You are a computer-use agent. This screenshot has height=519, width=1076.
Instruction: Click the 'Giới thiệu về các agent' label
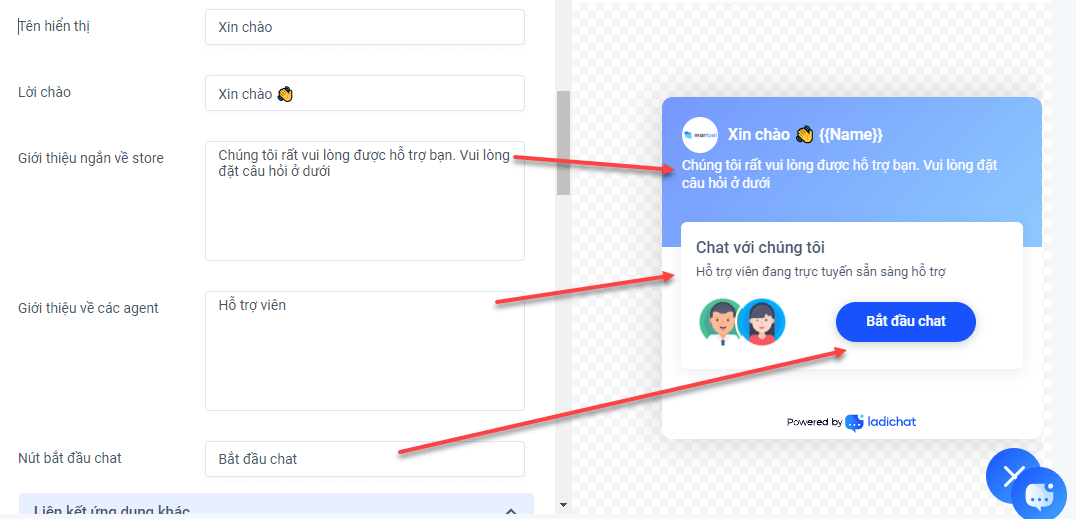pos(88,308)
